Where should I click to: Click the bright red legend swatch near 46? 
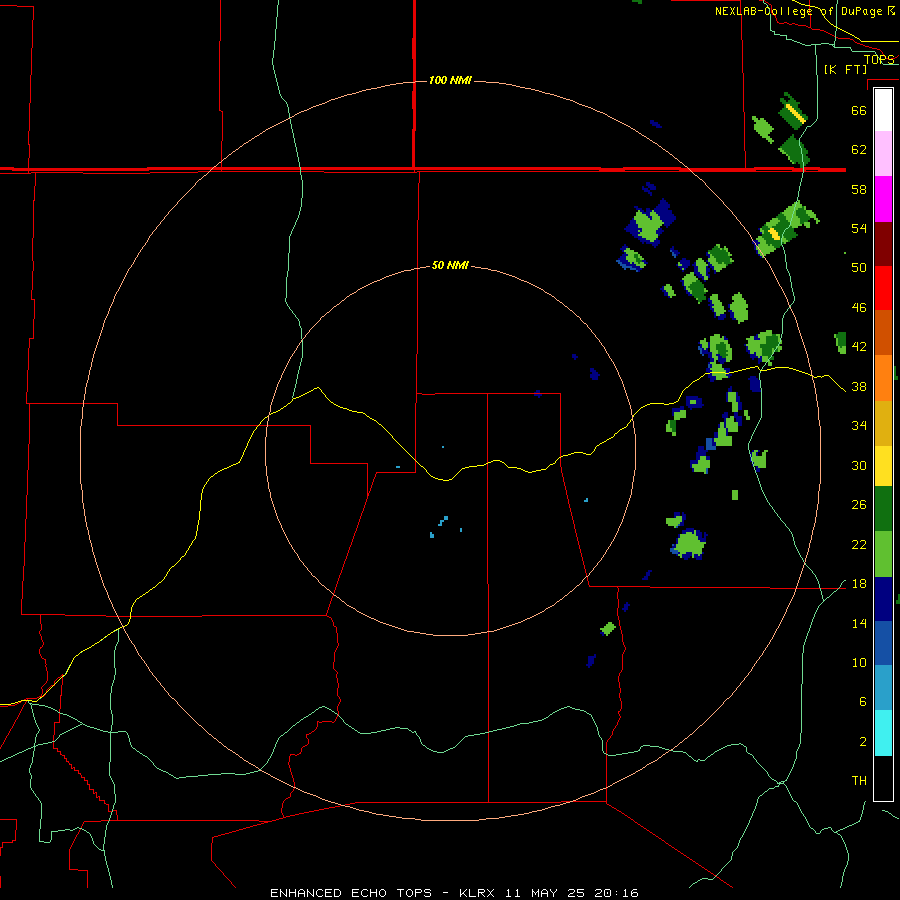(883, 288)
